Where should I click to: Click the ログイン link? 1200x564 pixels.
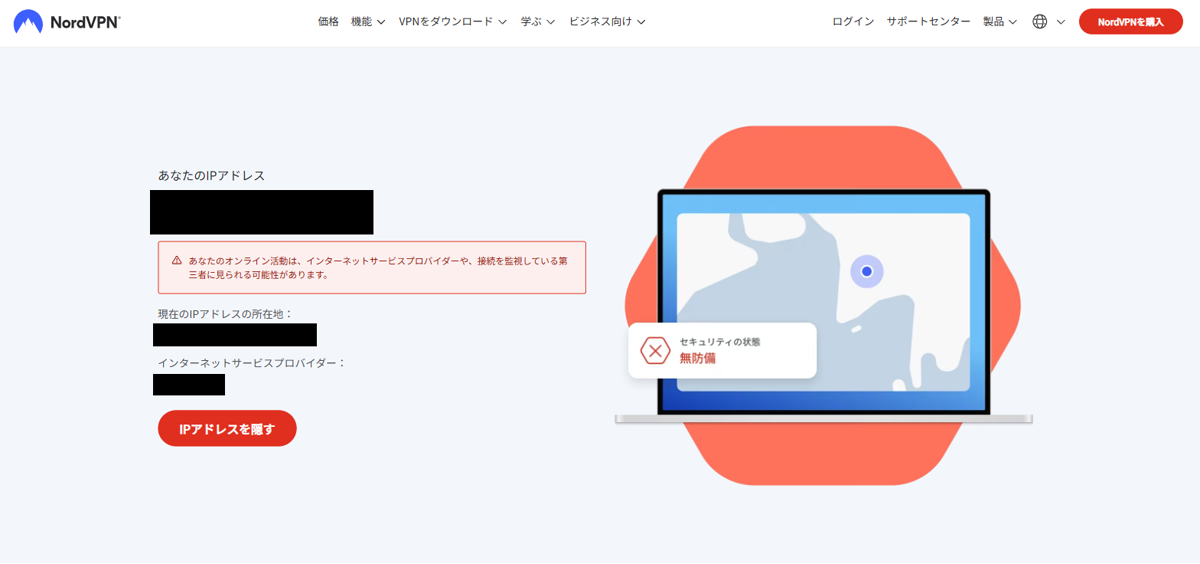point(853,21)
